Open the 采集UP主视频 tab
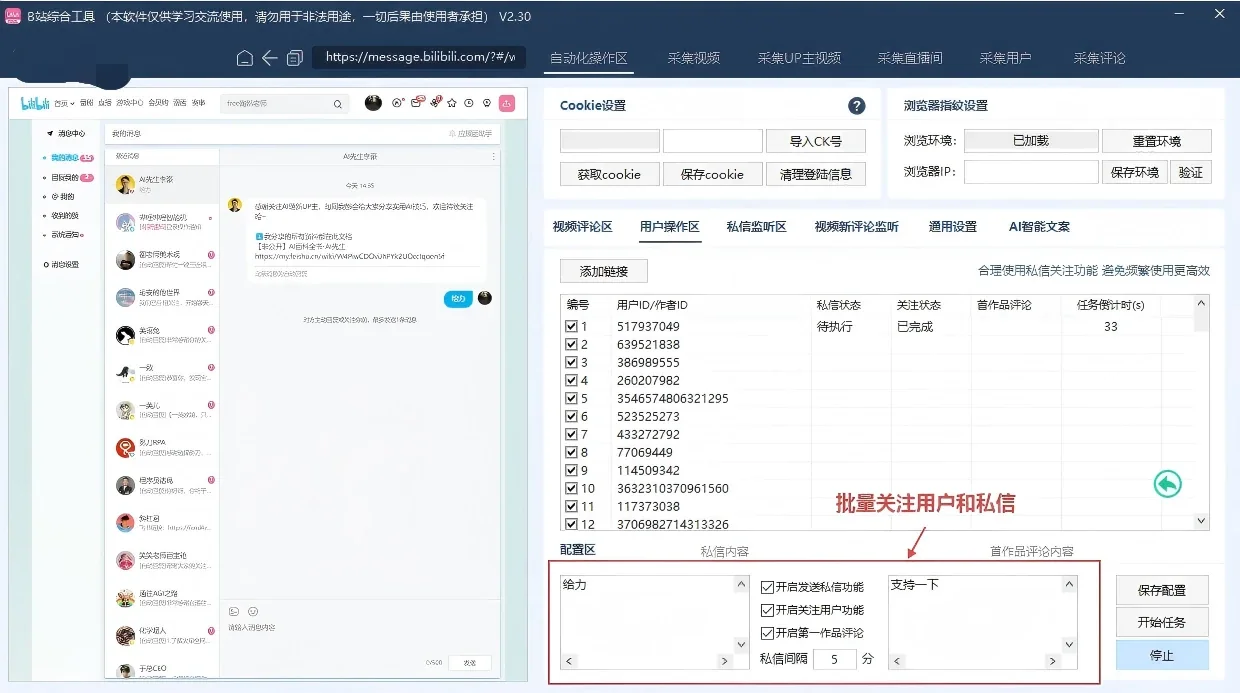Screen dimensions: 1240x693 [x=799, y=58]
